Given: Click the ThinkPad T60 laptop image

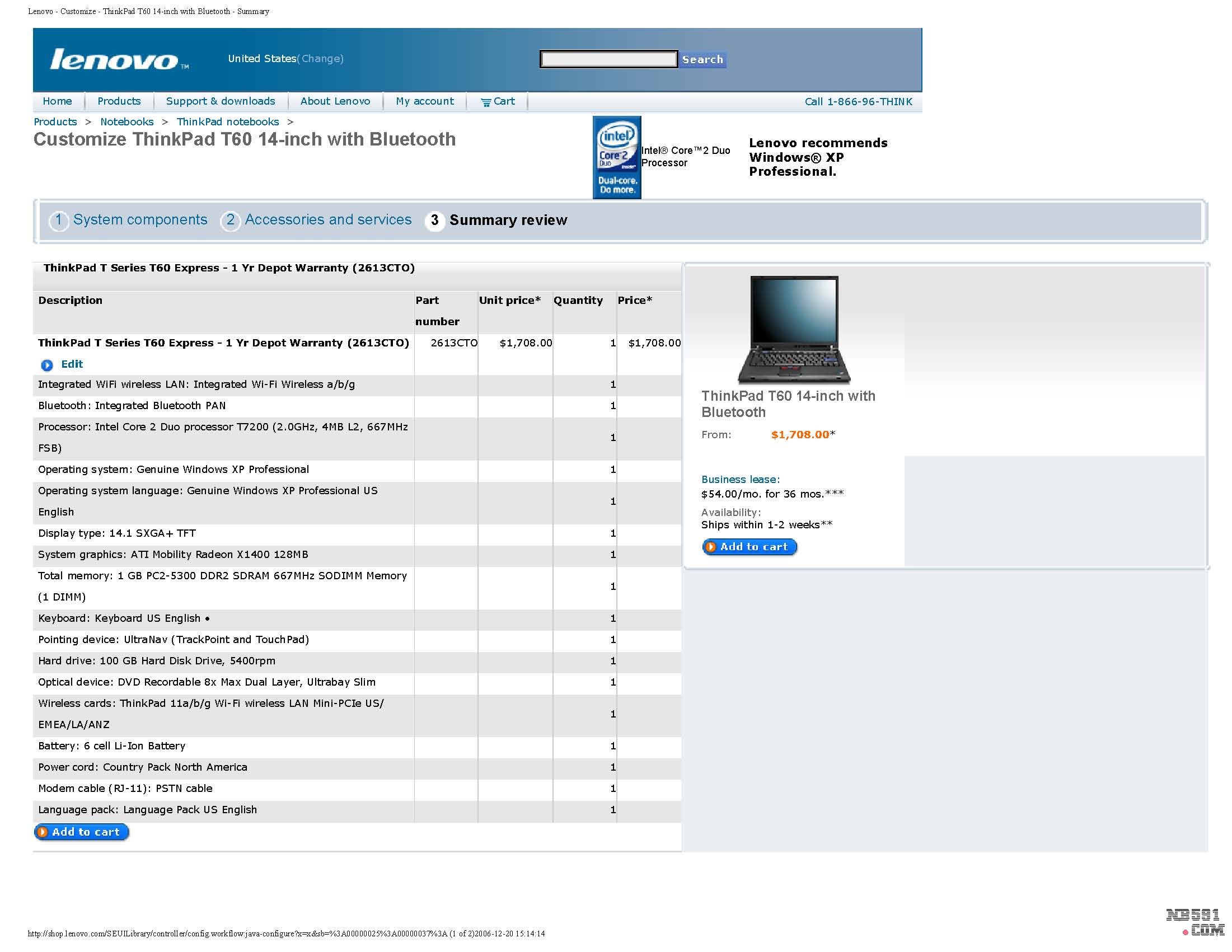Looking at the screenshot, I should pyautogui.click(x=794, y=330).
